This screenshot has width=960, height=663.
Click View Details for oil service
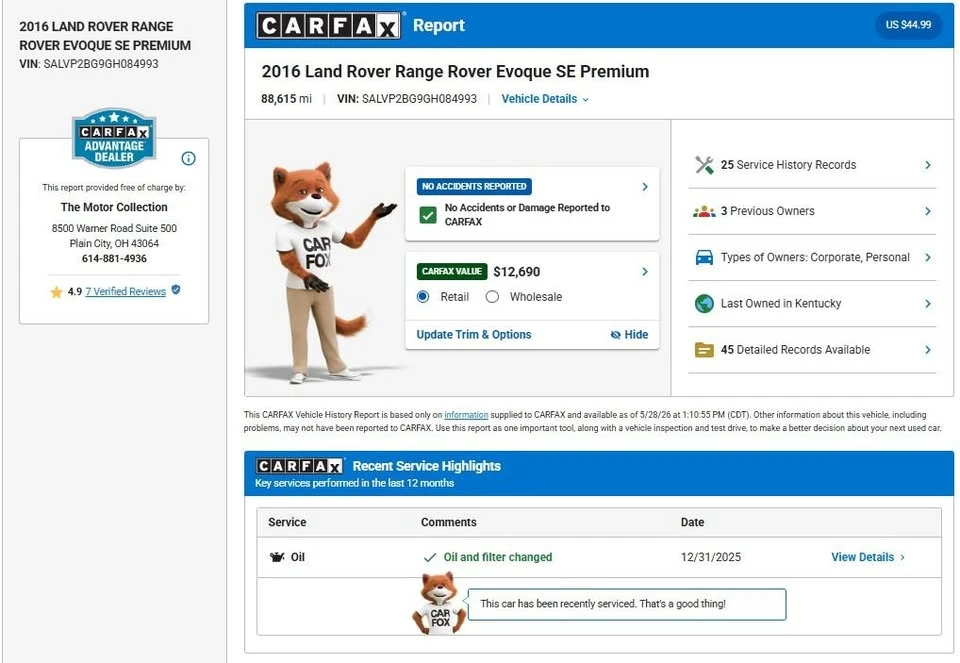coord(868,557)
